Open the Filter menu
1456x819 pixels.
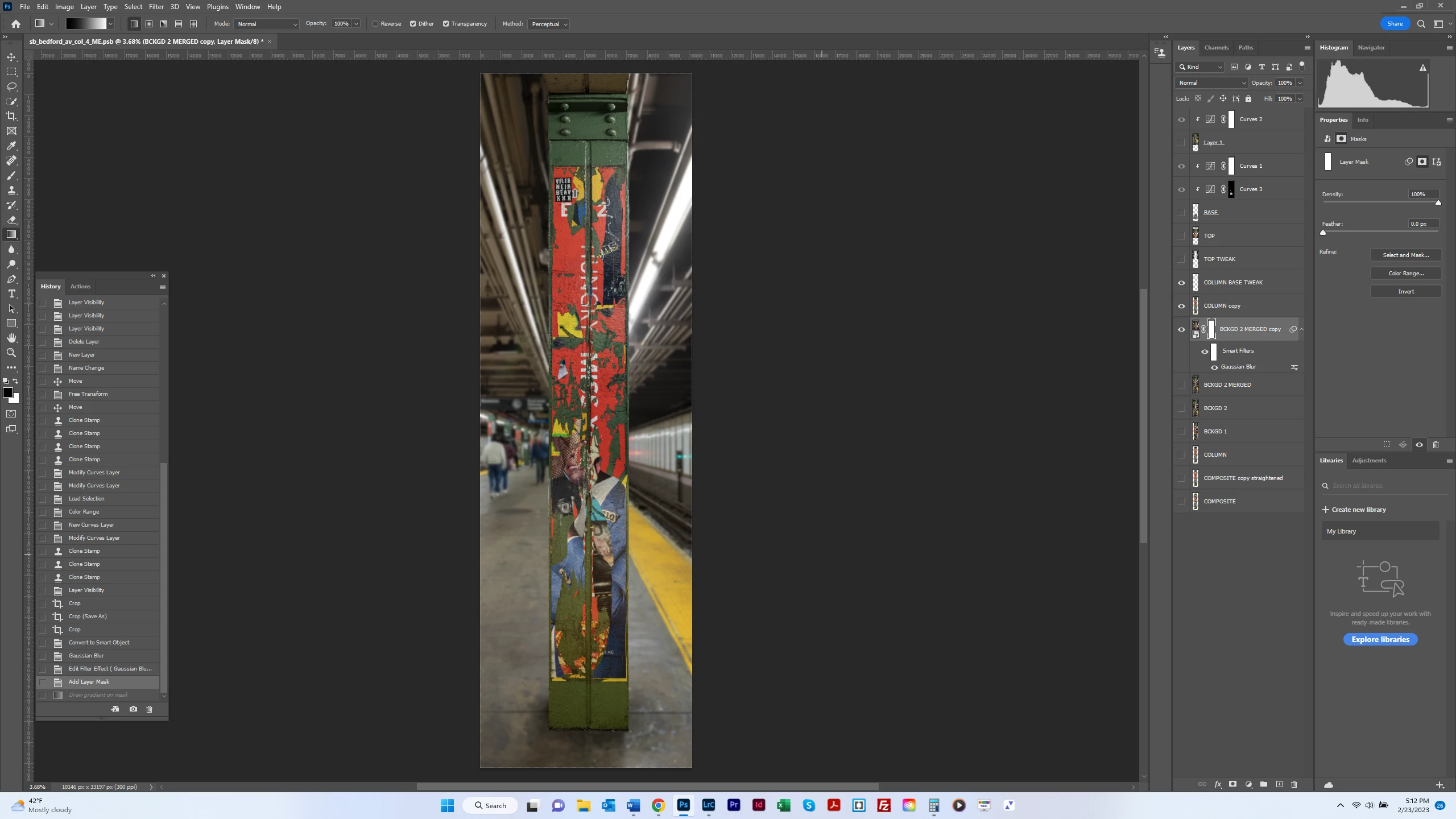[156, 7]
